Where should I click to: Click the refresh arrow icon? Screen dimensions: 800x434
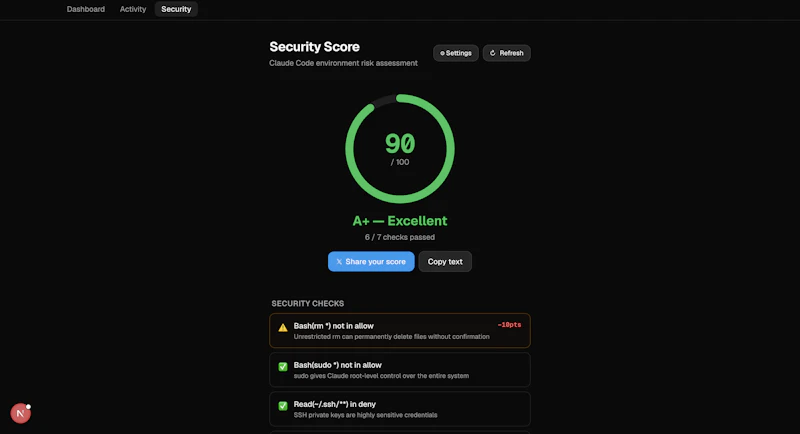(493, 53)
